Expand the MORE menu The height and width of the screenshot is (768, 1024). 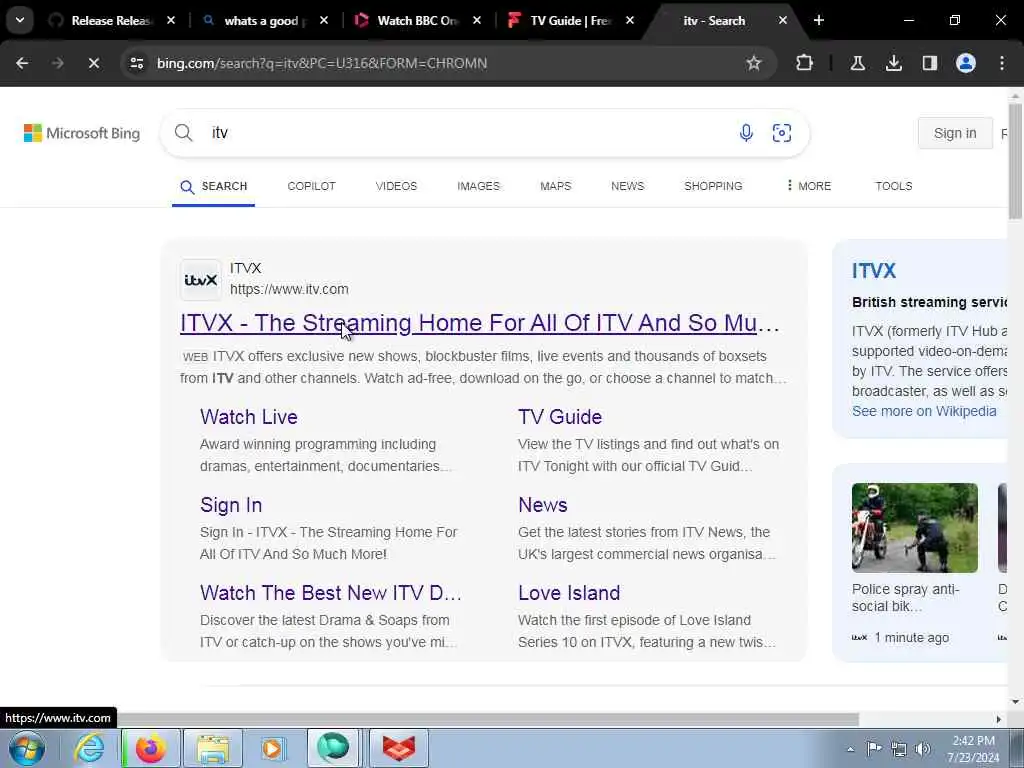(x=808, y=187)
